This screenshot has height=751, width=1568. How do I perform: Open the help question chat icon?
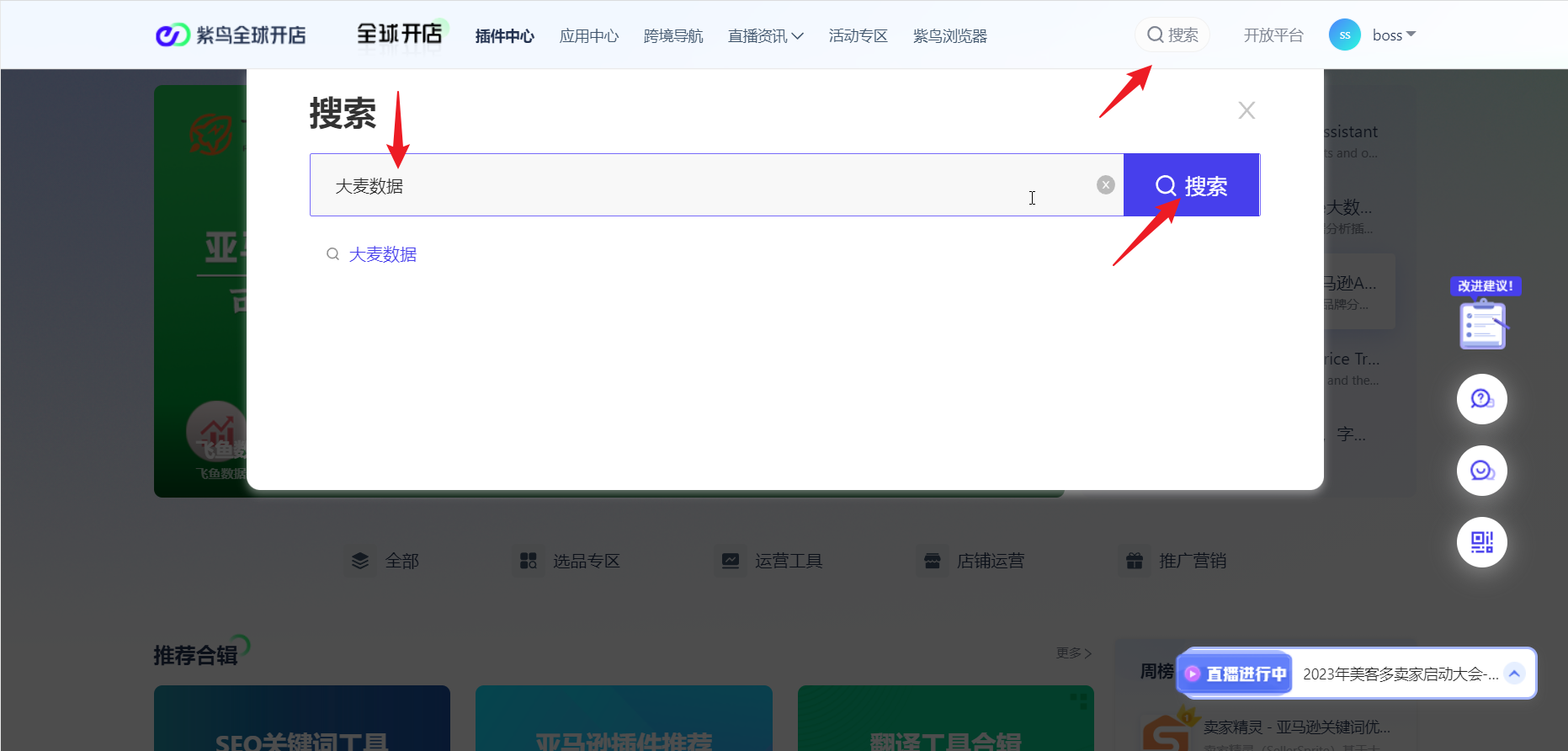click(1482, 399)
